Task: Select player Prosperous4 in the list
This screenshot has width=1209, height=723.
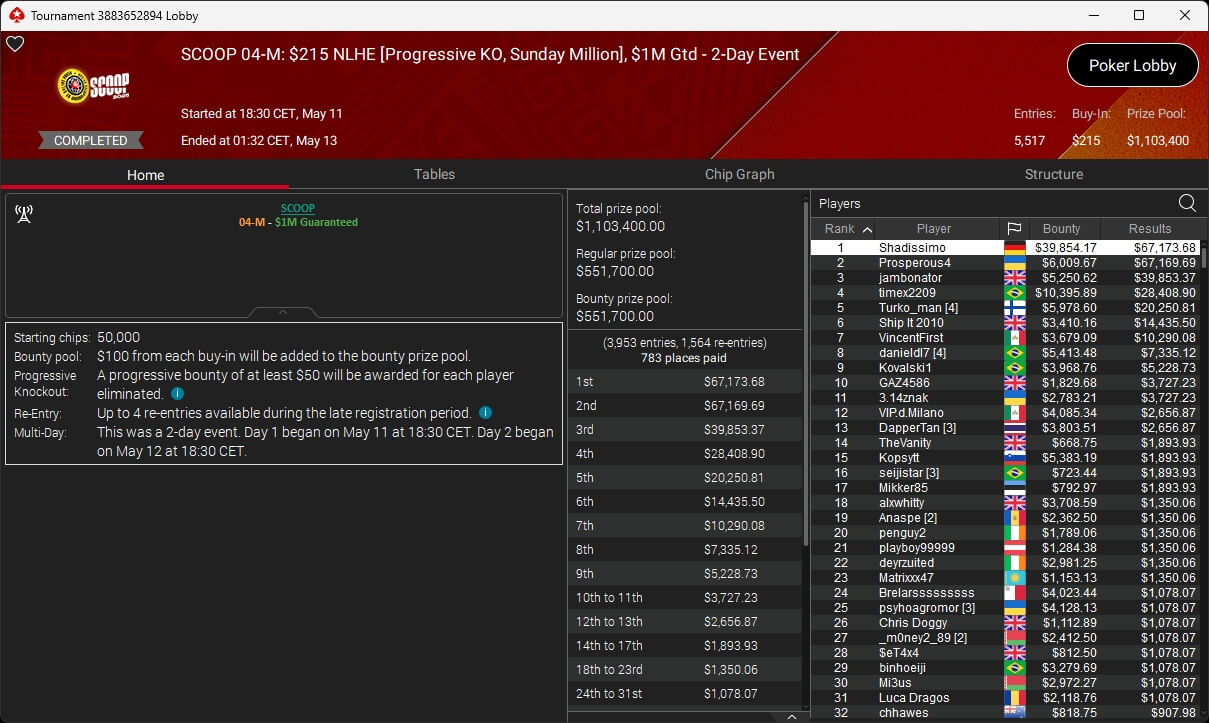Action: coord(915,263)
